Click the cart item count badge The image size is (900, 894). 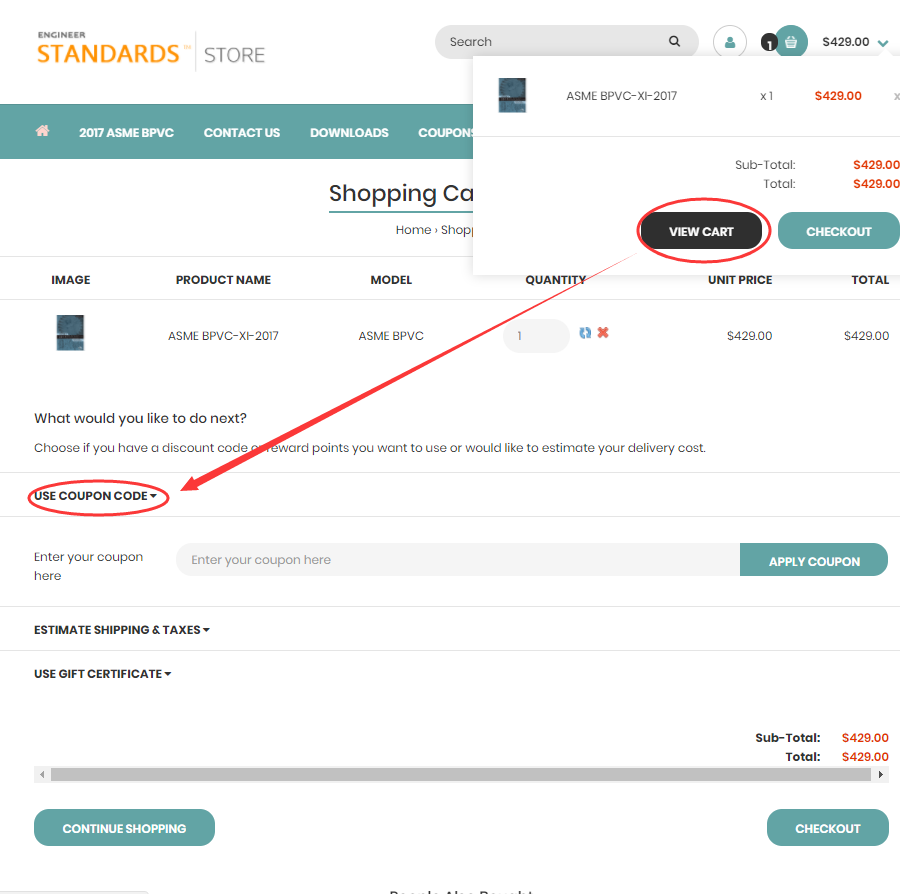pos(769,43)
